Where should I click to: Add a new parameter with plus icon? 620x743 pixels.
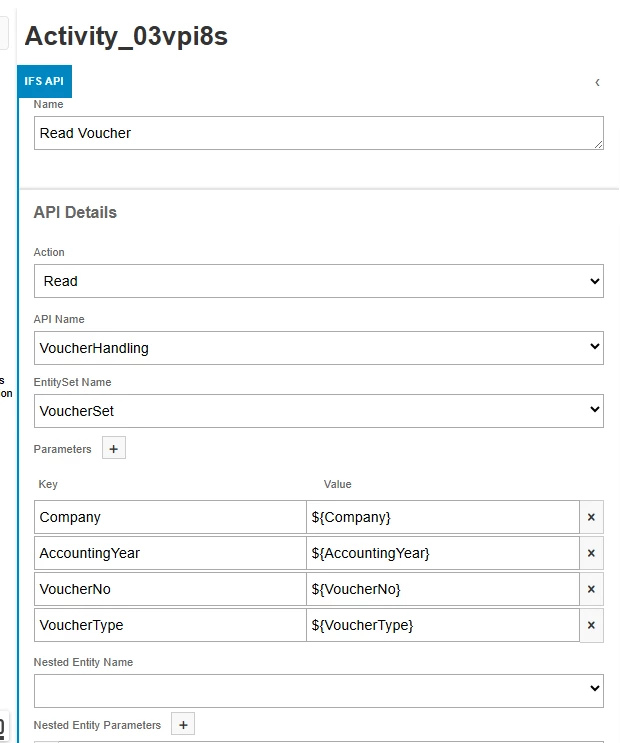(114, 449)
